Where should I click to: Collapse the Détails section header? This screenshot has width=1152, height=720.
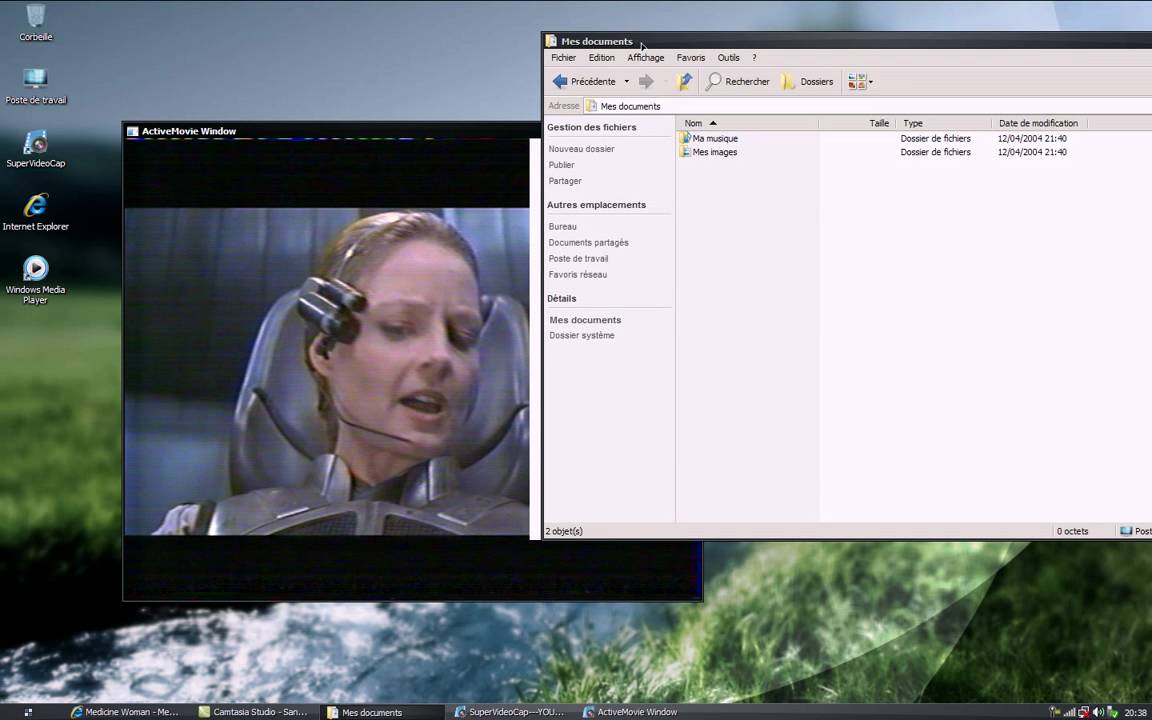pos(561,298)
